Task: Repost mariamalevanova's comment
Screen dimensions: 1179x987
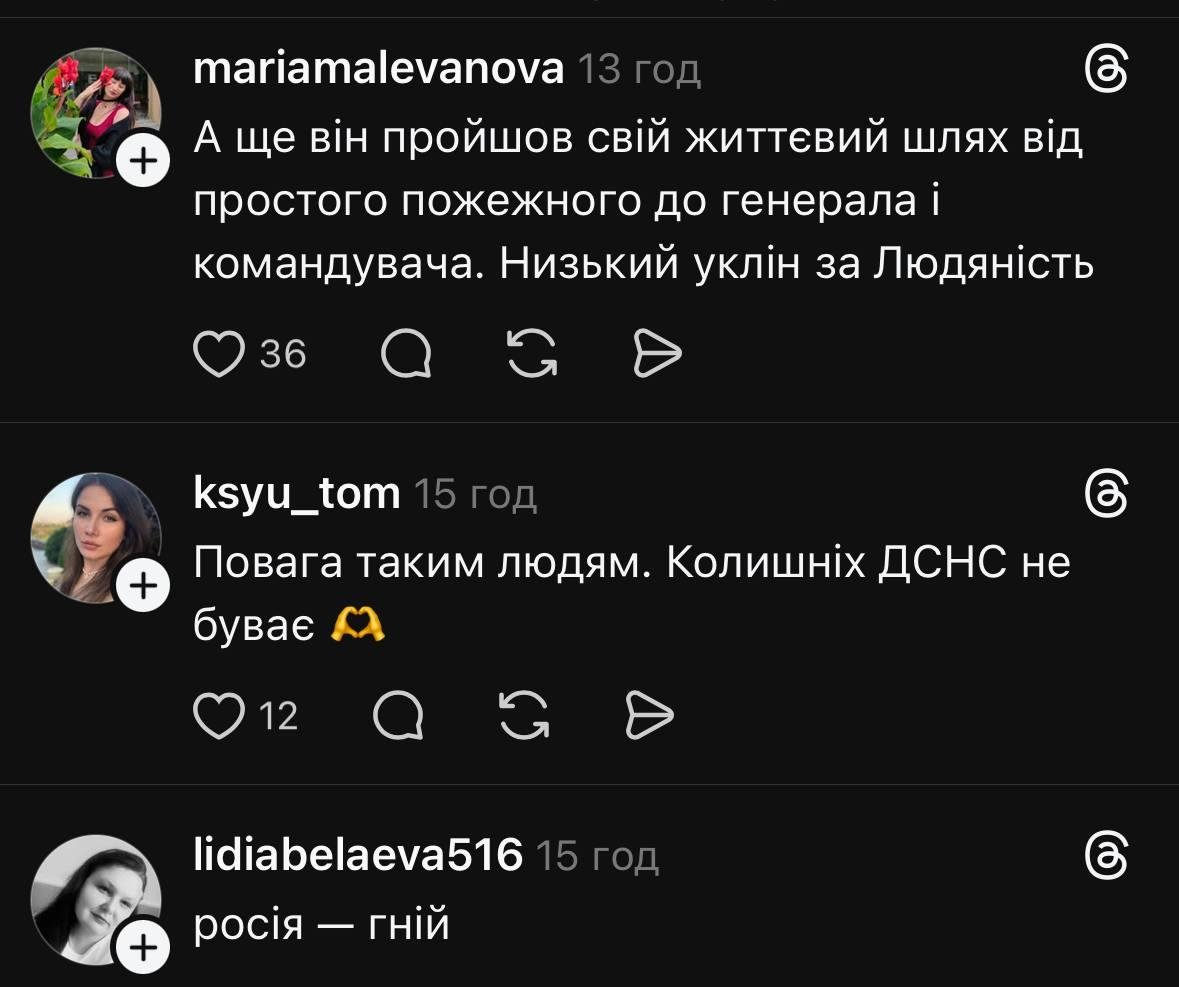Action: (x=532, y=354)
